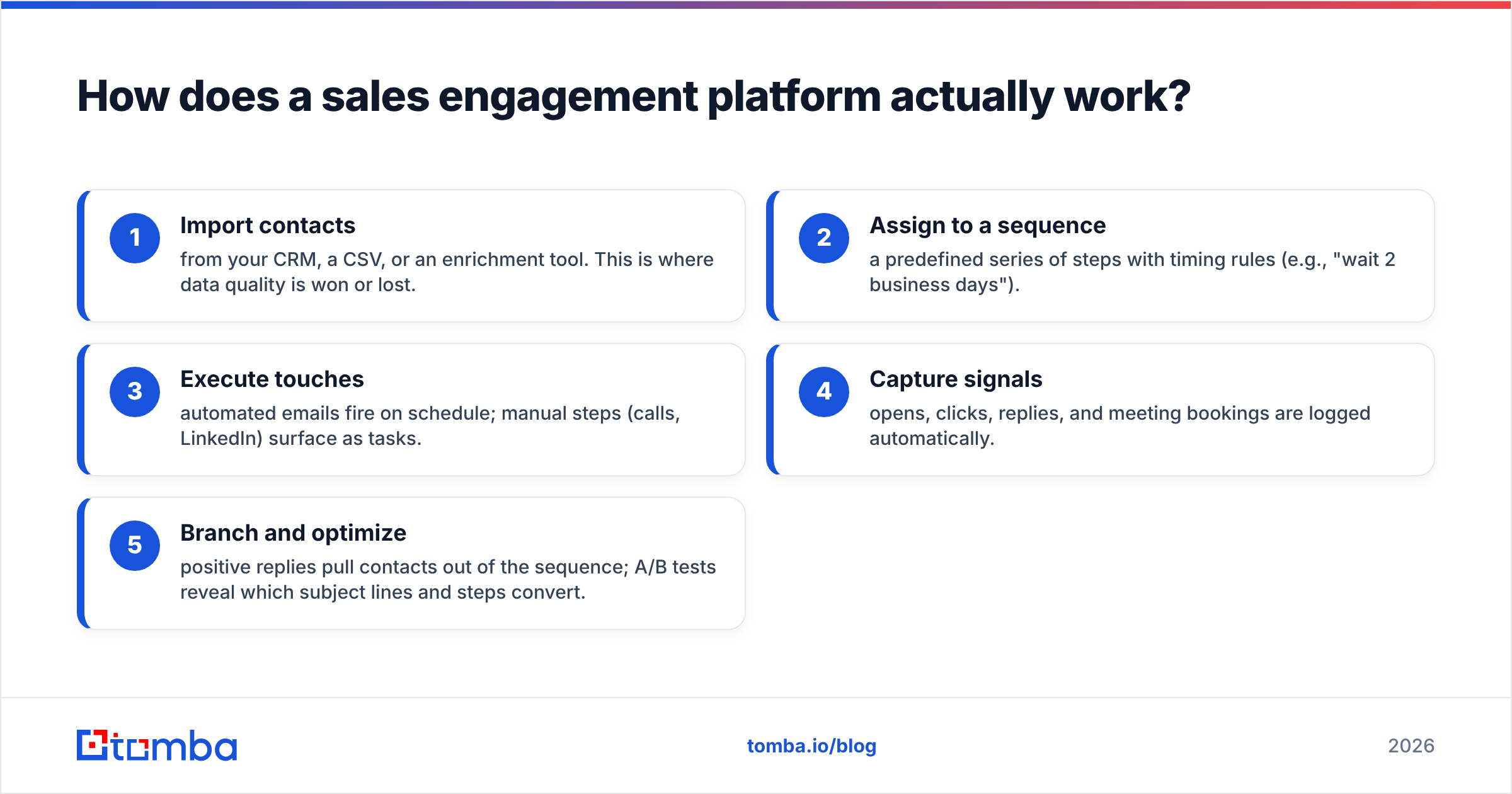
Task: Click the 2026 year label in footer
Action: tap(1411, 746)
